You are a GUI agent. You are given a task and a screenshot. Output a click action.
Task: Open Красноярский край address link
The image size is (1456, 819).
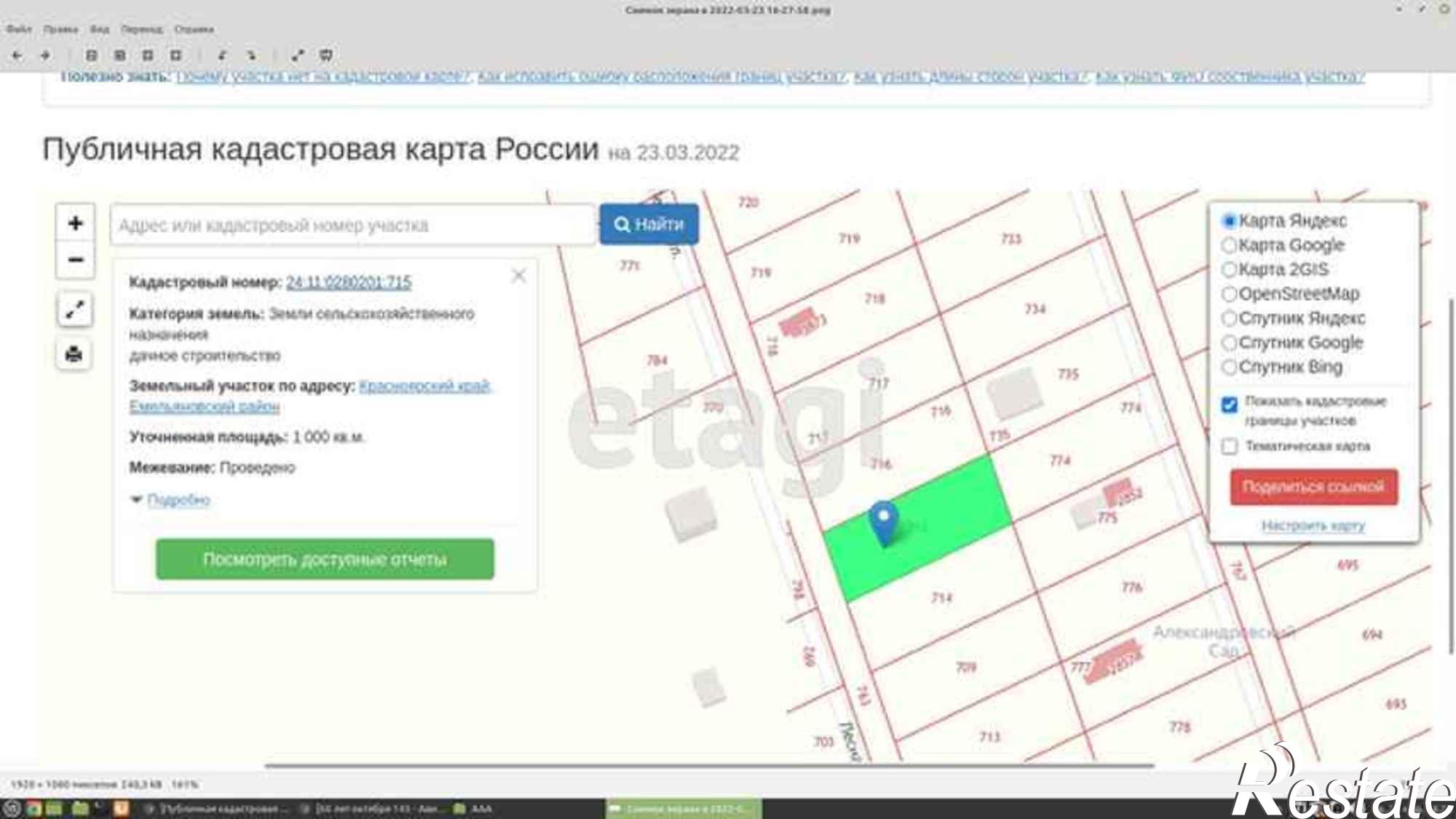(x=426, y=386)
